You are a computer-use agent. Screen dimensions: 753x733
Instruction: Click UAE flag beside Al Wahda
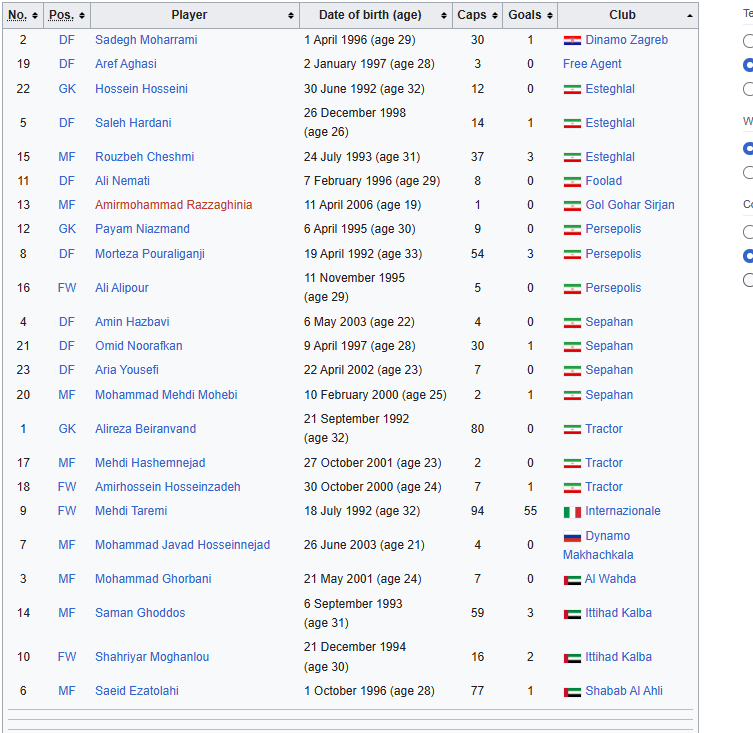(572, 580)
